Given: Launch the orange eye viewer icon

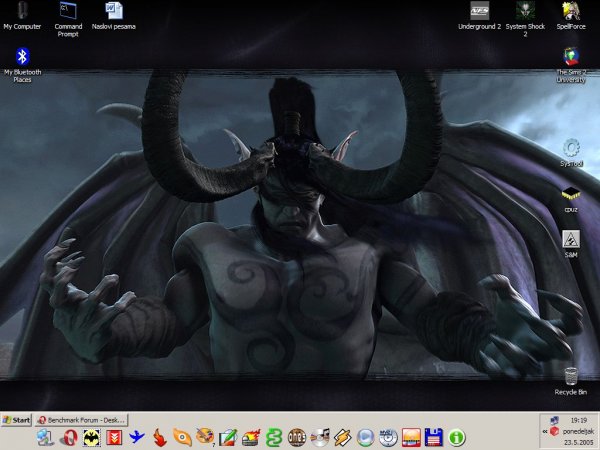Looking at the screenshot, I should 182,437.
